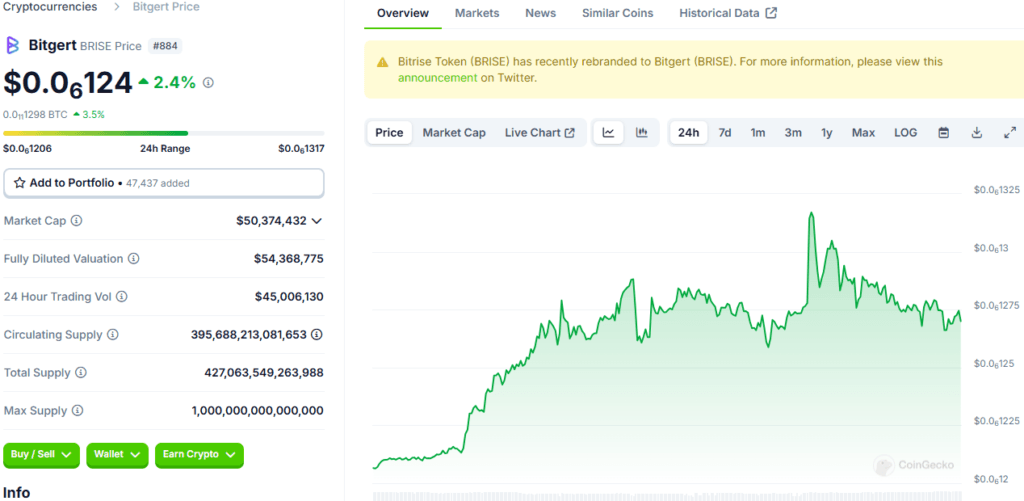Click the $50,374,432 market cap value
The image size is (1024, 501).
point(271,221)
